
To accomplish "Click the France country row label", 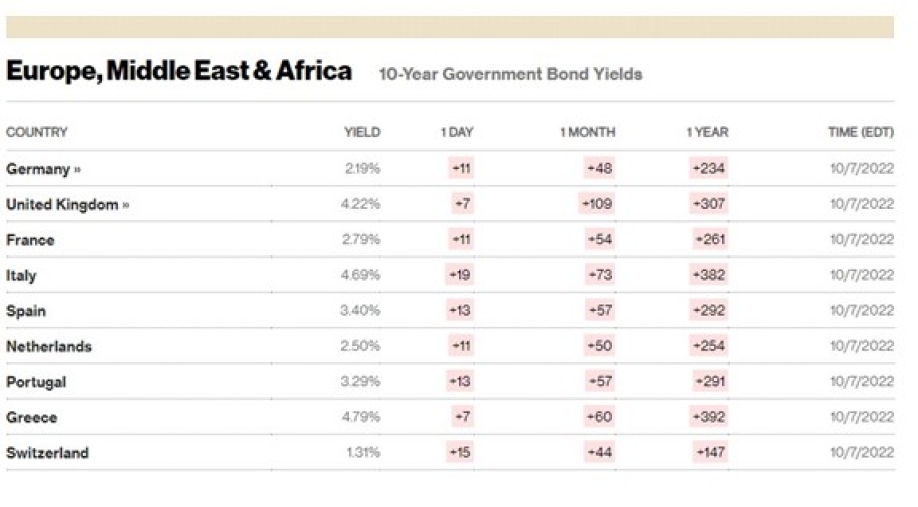I will pyautogui.click(x=30, y=240).
